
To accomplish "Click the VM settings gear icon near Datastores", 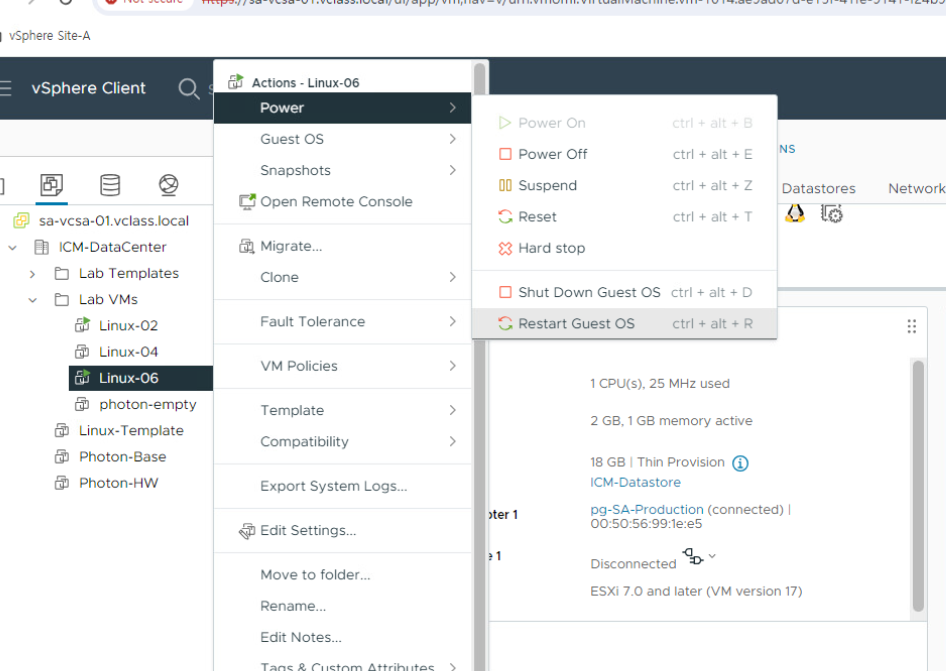I will pos(831,213).
